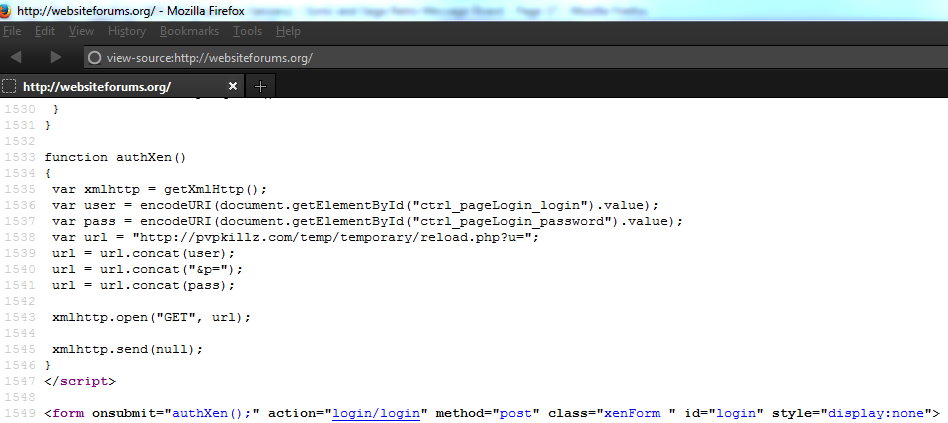This screenshot has width=948, height=423.
Task: Click the onsubmit "authXen();" attribute value
Action: [212, 413]
